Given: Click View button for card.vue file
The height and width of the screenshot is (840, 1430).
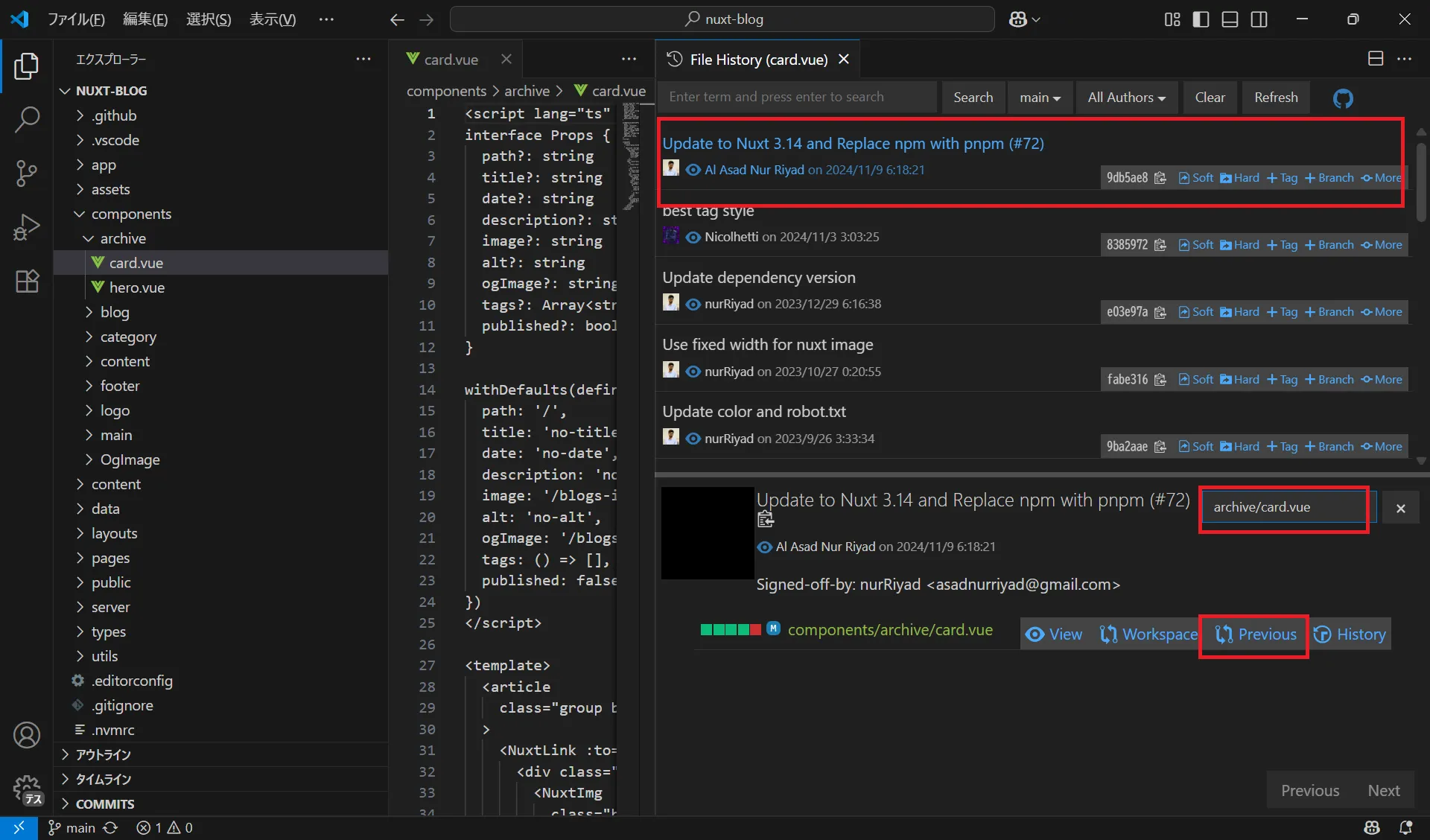Looking at the screenshot, I should click(x=1054, y=634).
